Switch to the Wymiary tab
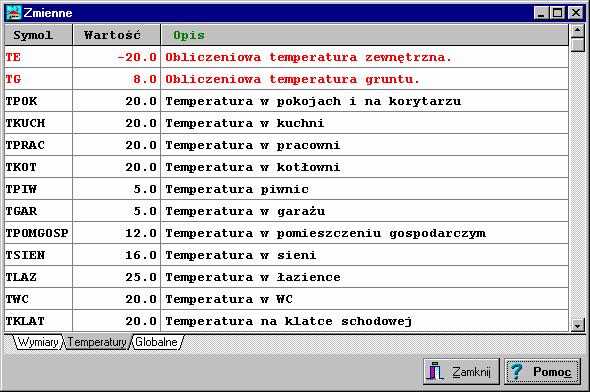Screen dimensions: 590x392 coord(38,342)
